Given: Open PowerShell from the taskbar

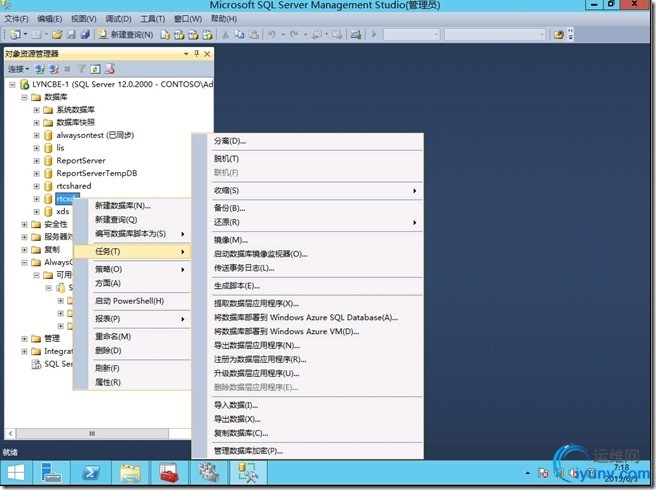Looking at the screenshot, I should click(91, 473).
